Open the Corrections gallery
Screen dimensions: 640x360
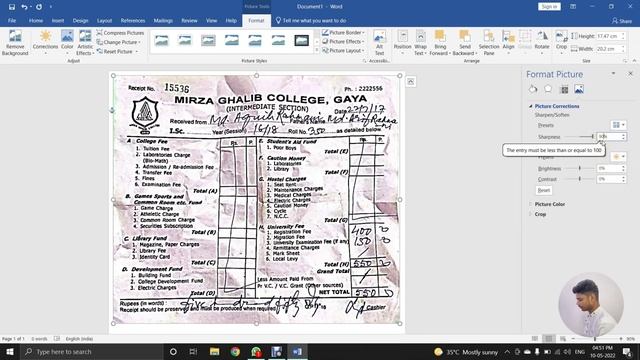(x=45, y=42)
